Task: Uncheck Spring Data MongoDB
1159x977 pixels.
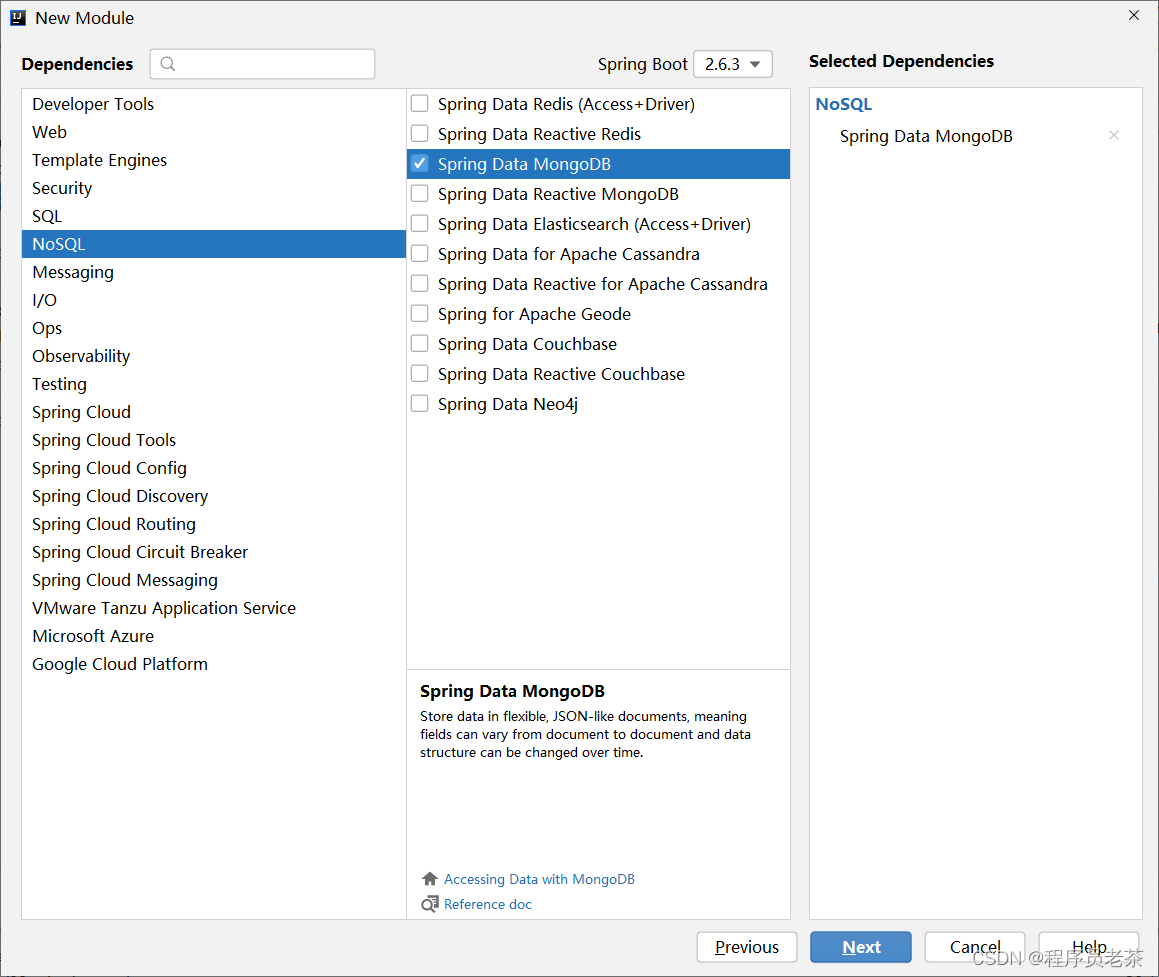Action: [x=419, y=162]
